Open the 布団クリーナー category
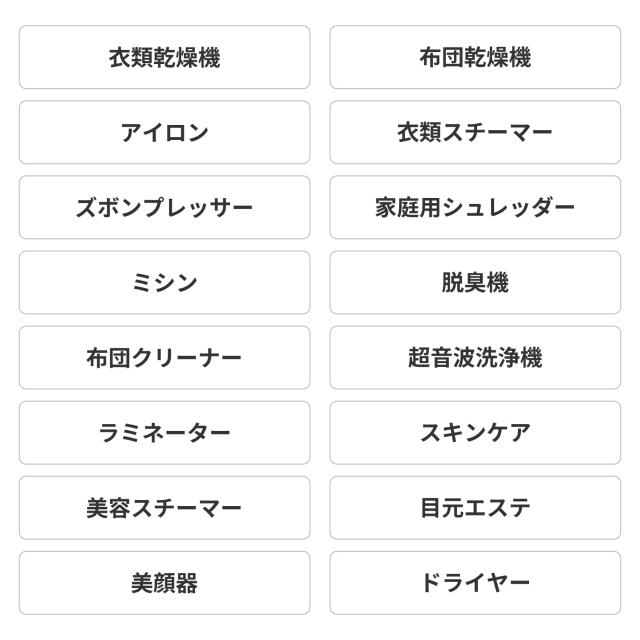Screen dimensions: 640x640 164,358
